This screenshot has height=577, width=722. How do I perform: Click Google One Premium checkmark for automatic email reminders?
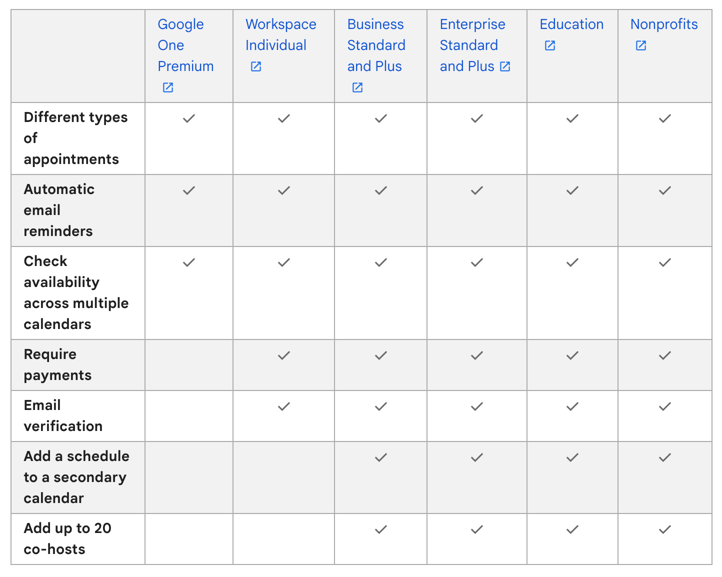tap(189, 190)
